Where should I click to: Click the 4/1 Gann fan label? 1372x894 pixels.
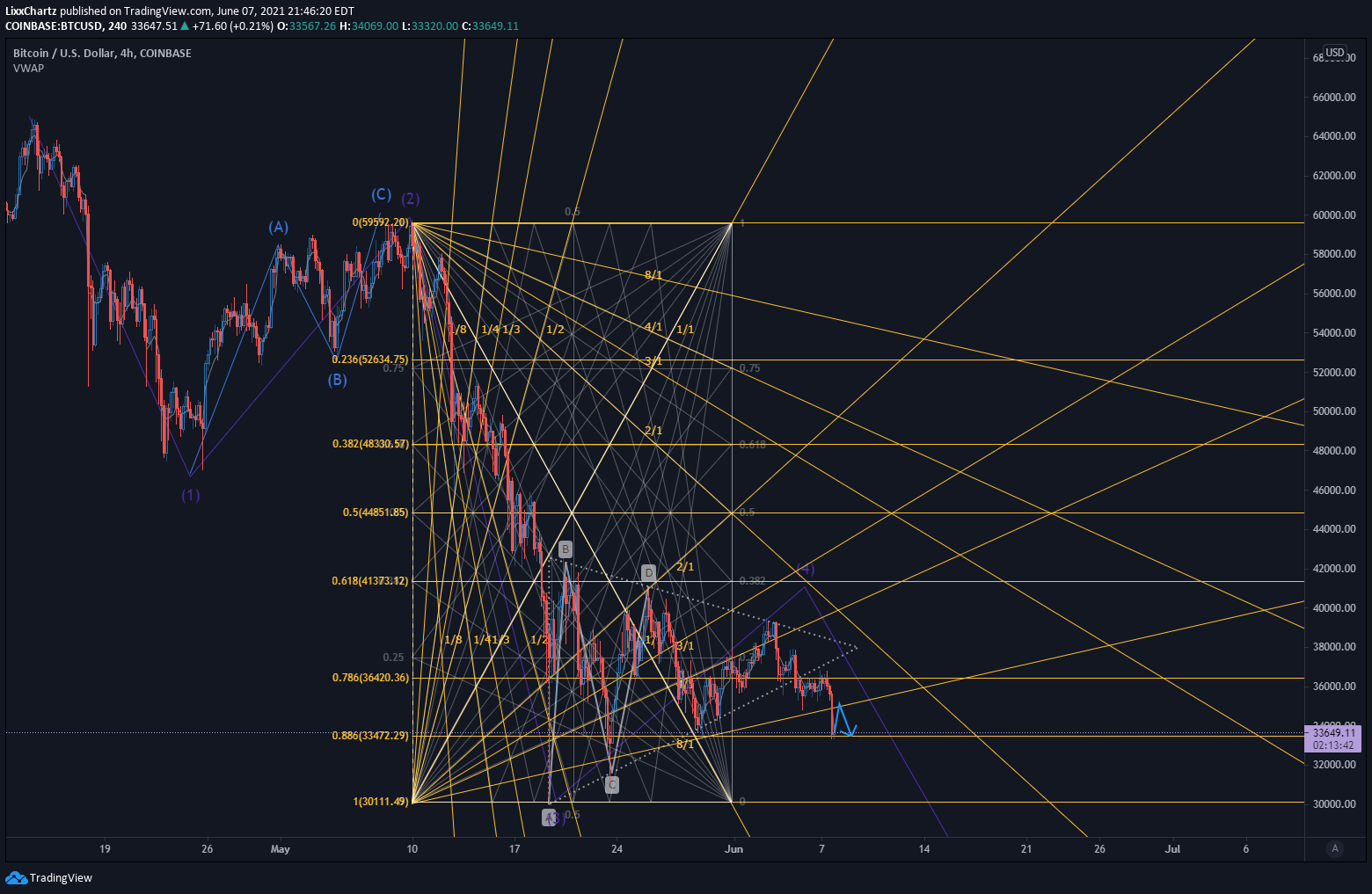click(653, 327)
